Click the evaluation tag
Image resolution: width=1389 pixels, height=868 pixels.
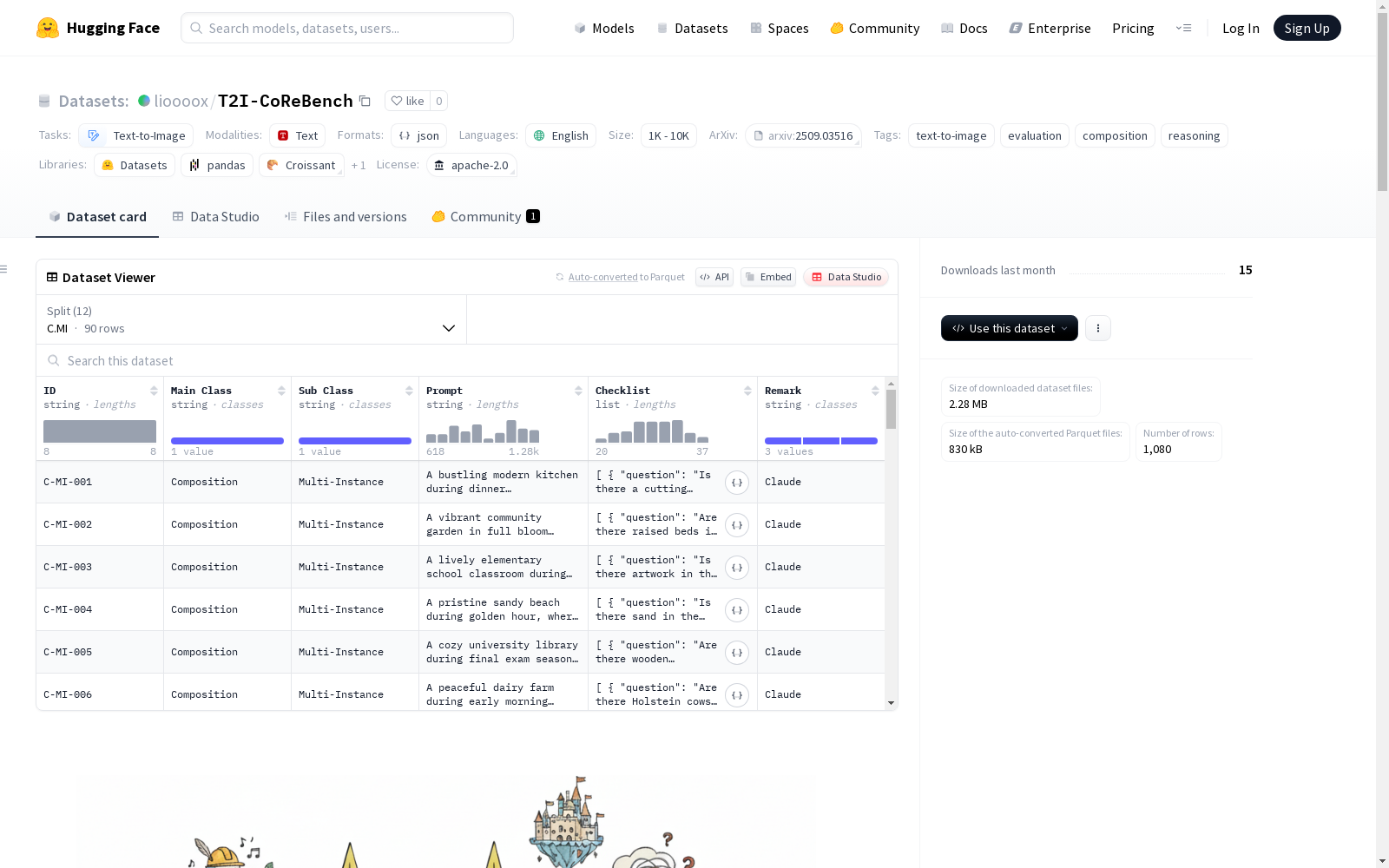(1035, 135)
